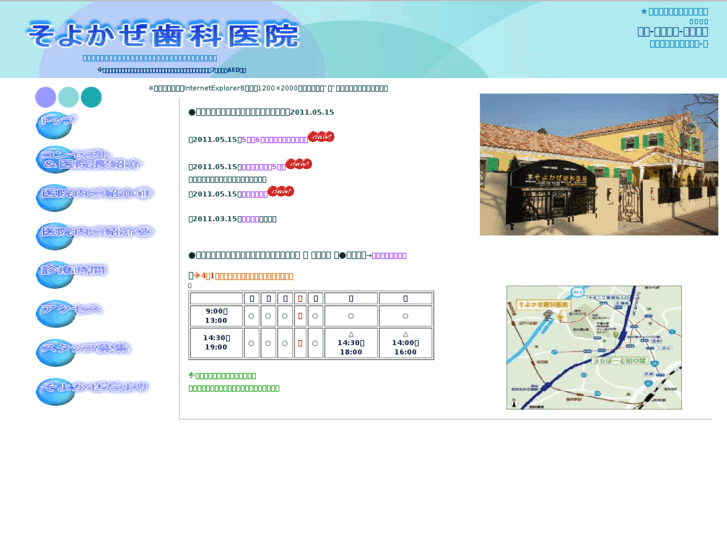The width and height of the screenshot is (727, 545).
Task: Open そよかぜだより navigation button
Action: coord(93,389)
